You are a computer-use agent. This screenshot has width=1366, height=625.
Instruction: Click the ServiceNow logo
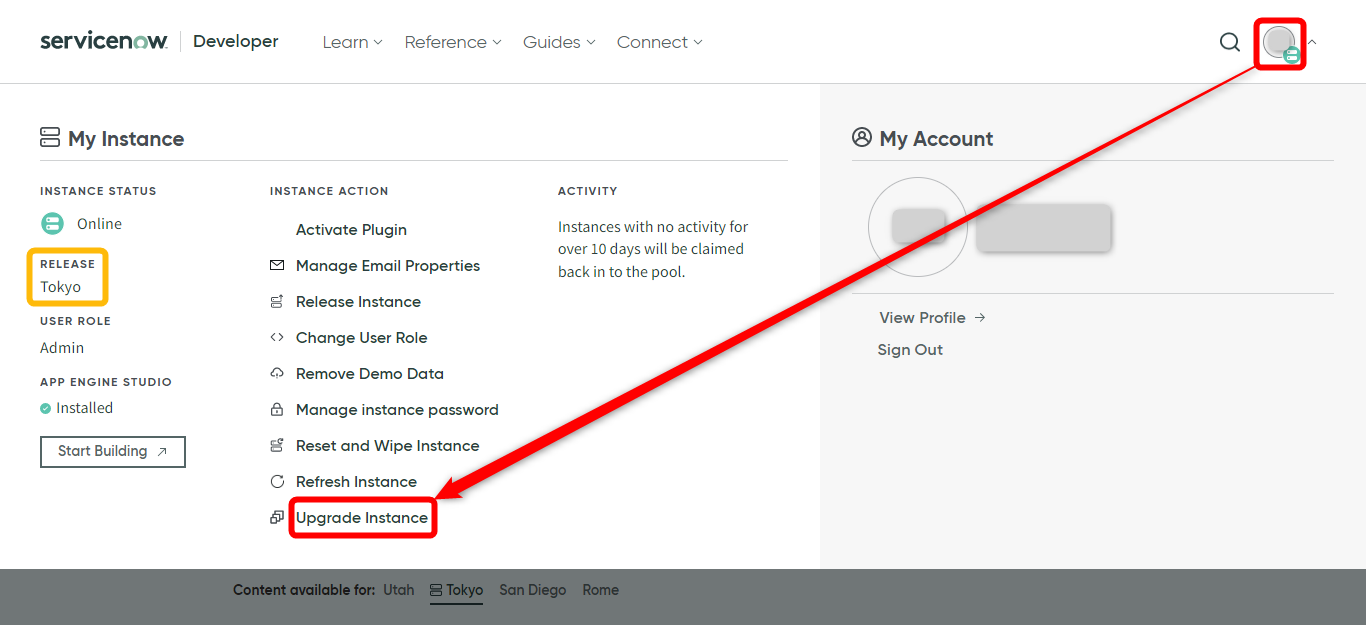click(103, 41)
